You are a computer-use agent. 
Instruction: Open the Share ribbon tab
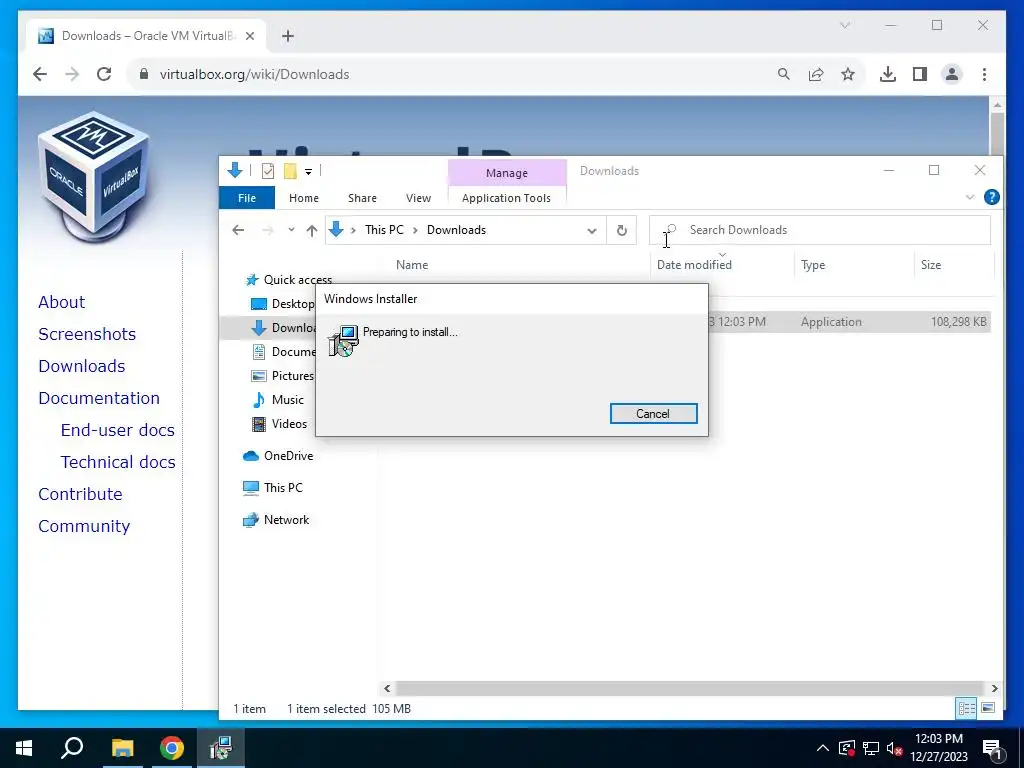point(362,198)
